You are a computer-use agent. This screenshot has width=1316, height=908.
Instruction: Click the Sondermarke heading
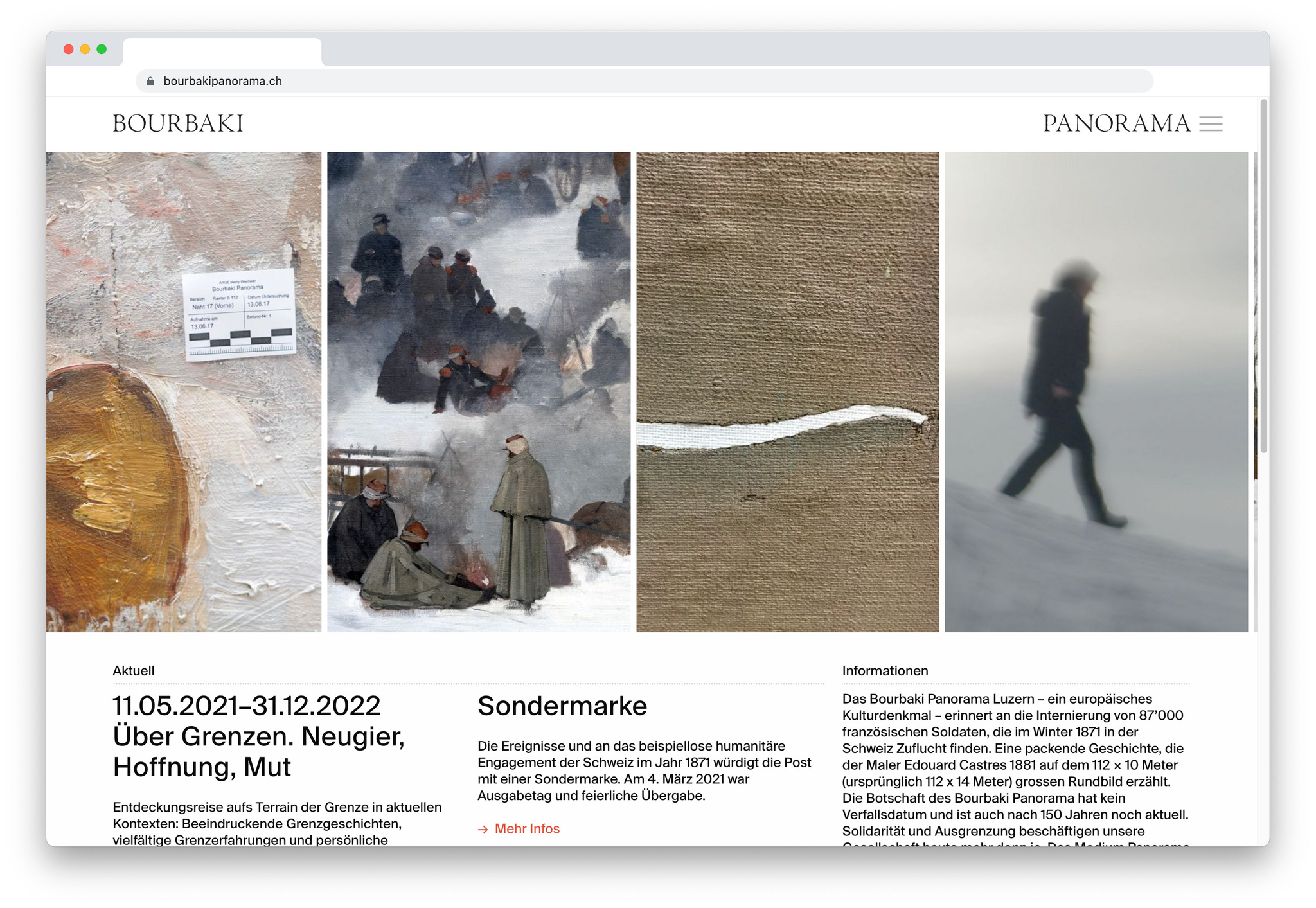pyautogui.click(x=562, y=706)
